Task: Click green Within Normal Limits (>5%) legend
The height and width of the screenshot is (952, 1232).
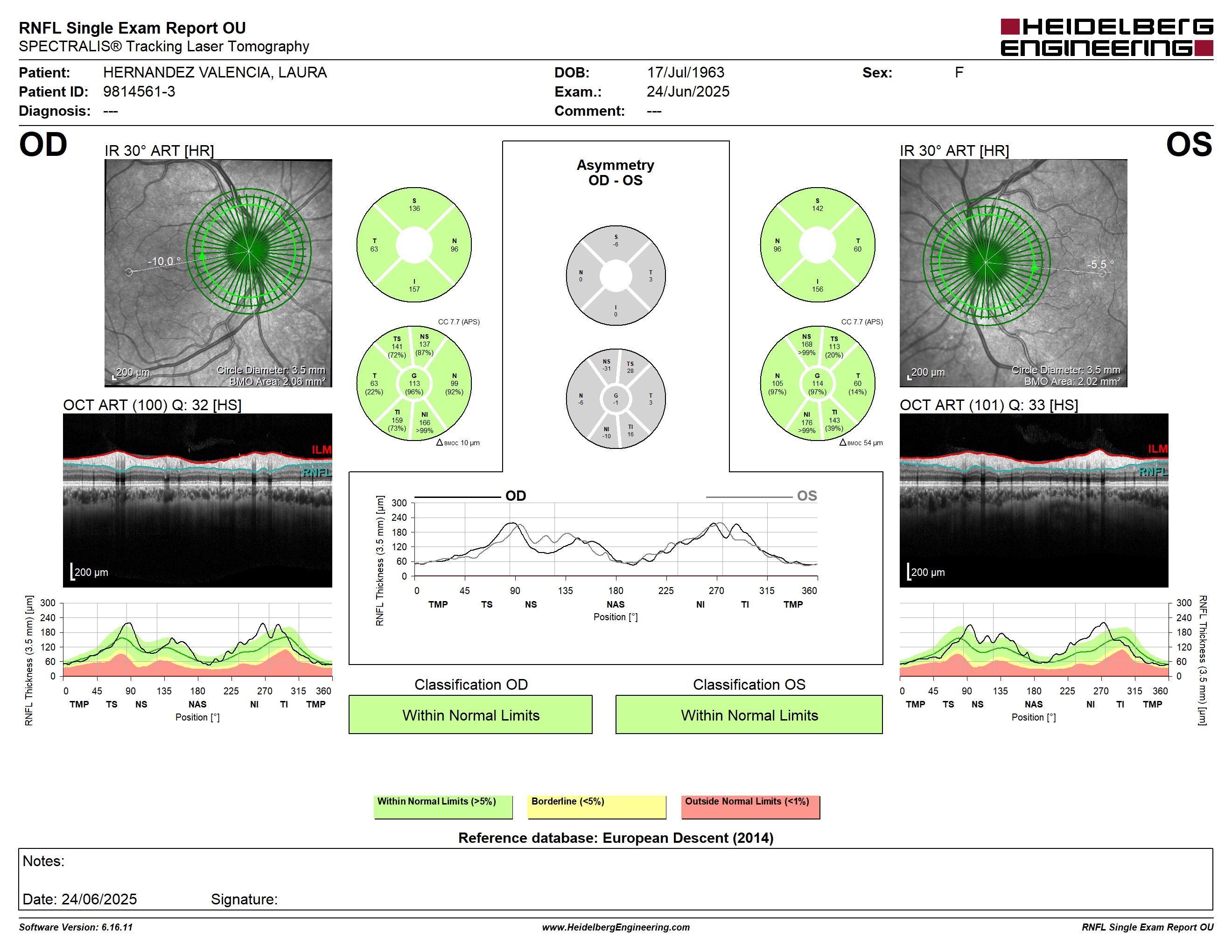Action: [x=443, y=806]
